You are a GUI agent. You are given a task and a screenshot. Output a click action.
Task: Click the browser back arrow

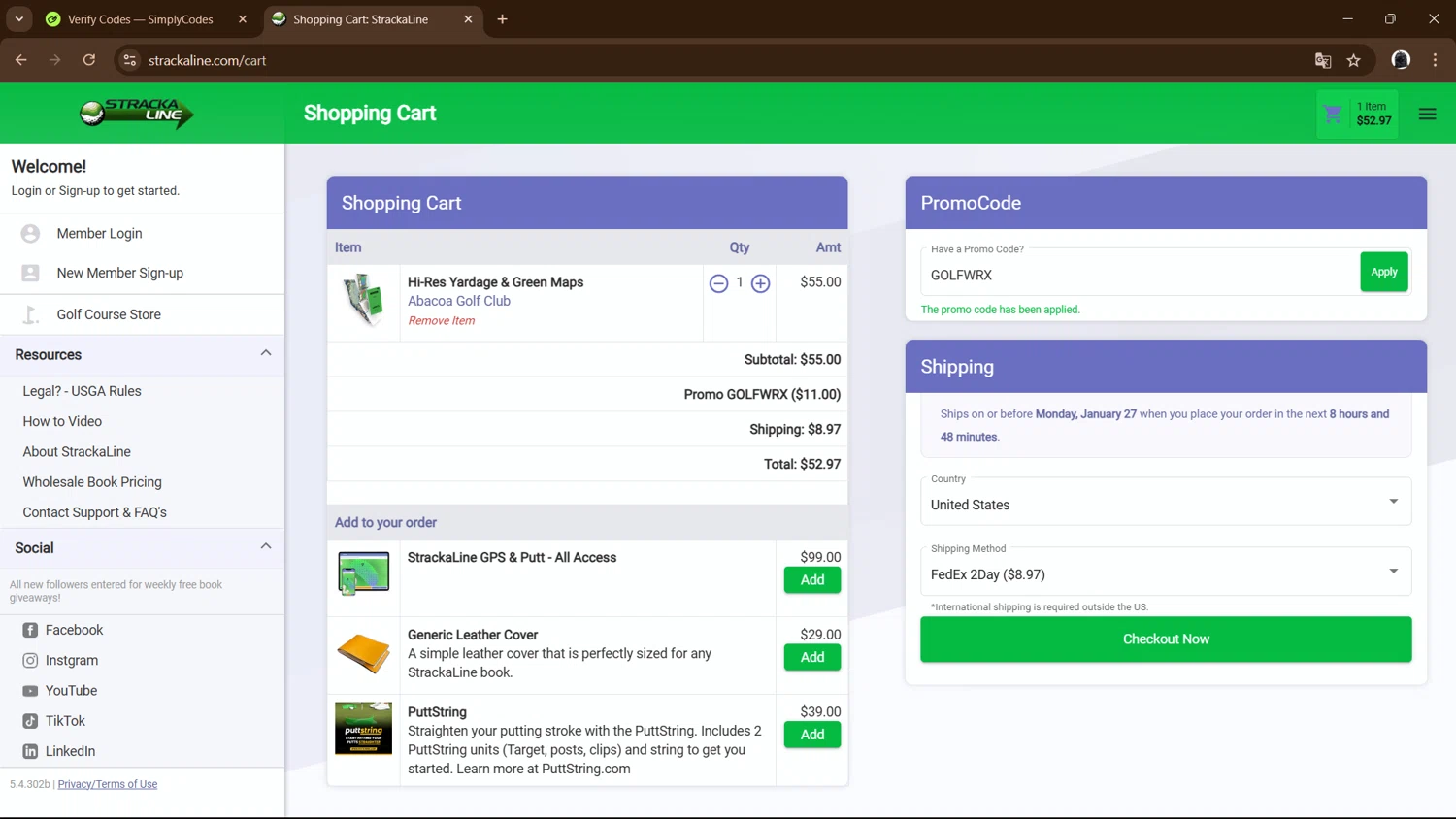[21, 60]
